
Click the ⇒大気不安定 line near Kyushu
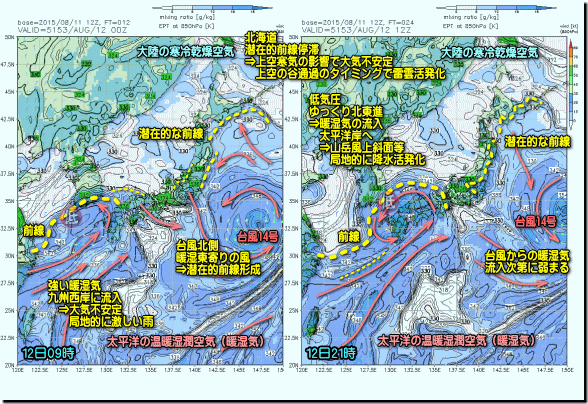click(90, 310)
